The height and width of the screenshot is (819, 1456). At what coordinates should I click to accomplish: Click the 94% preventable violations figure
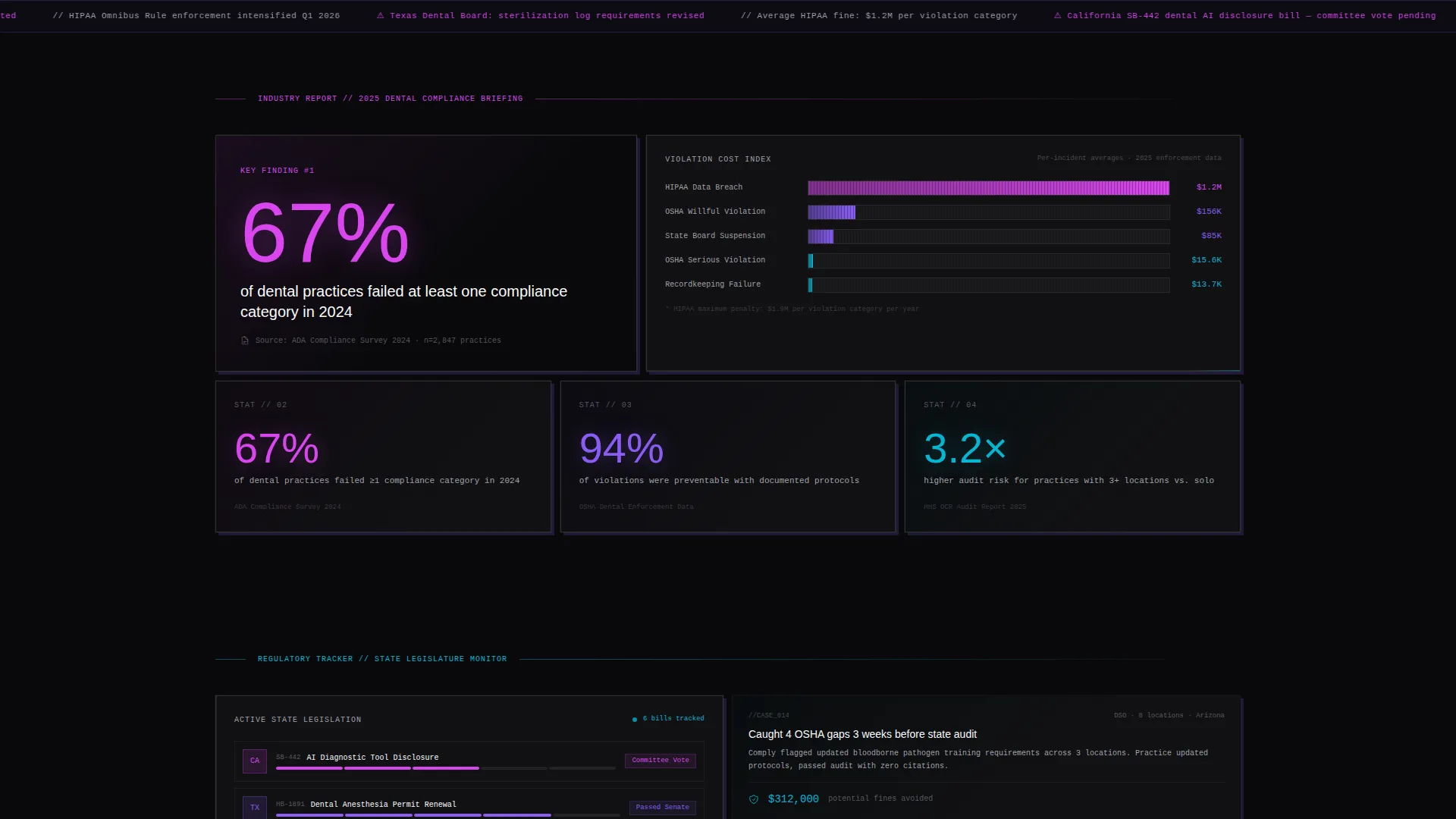click(x=621, y=448)
